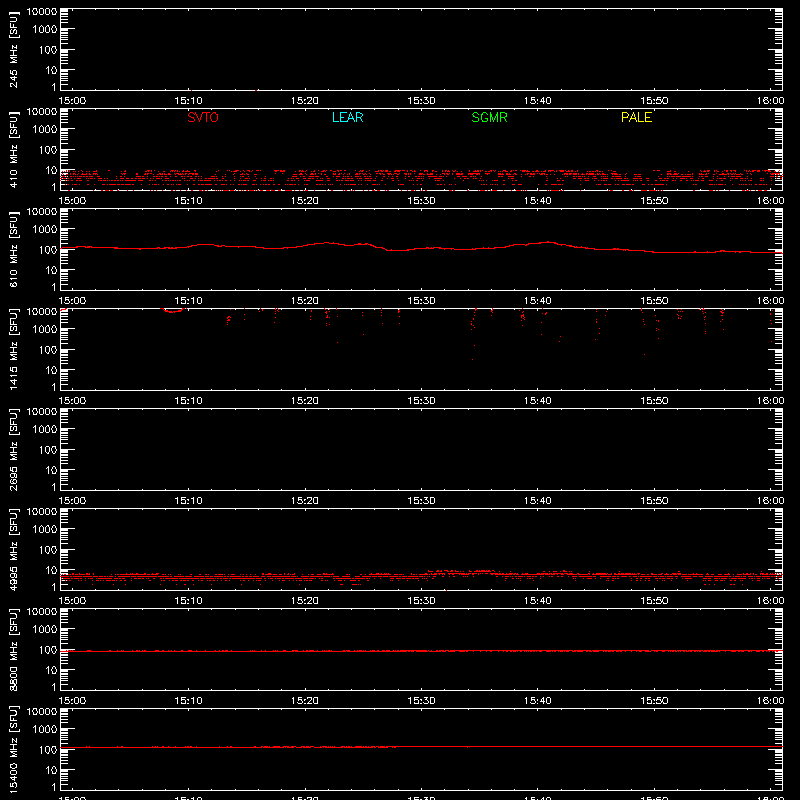Click the cyan LEAR station label

pyautogui.click(x=347, y=117)
